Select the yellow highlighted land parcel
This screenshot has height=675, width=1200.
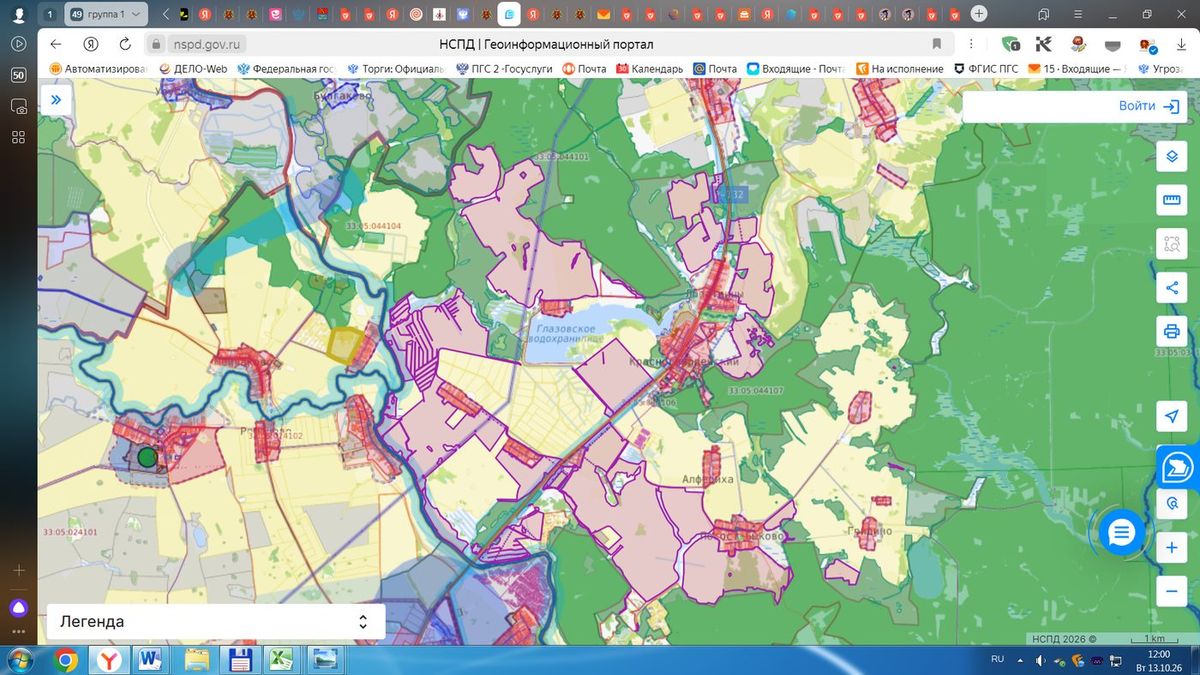pos(345,344)
